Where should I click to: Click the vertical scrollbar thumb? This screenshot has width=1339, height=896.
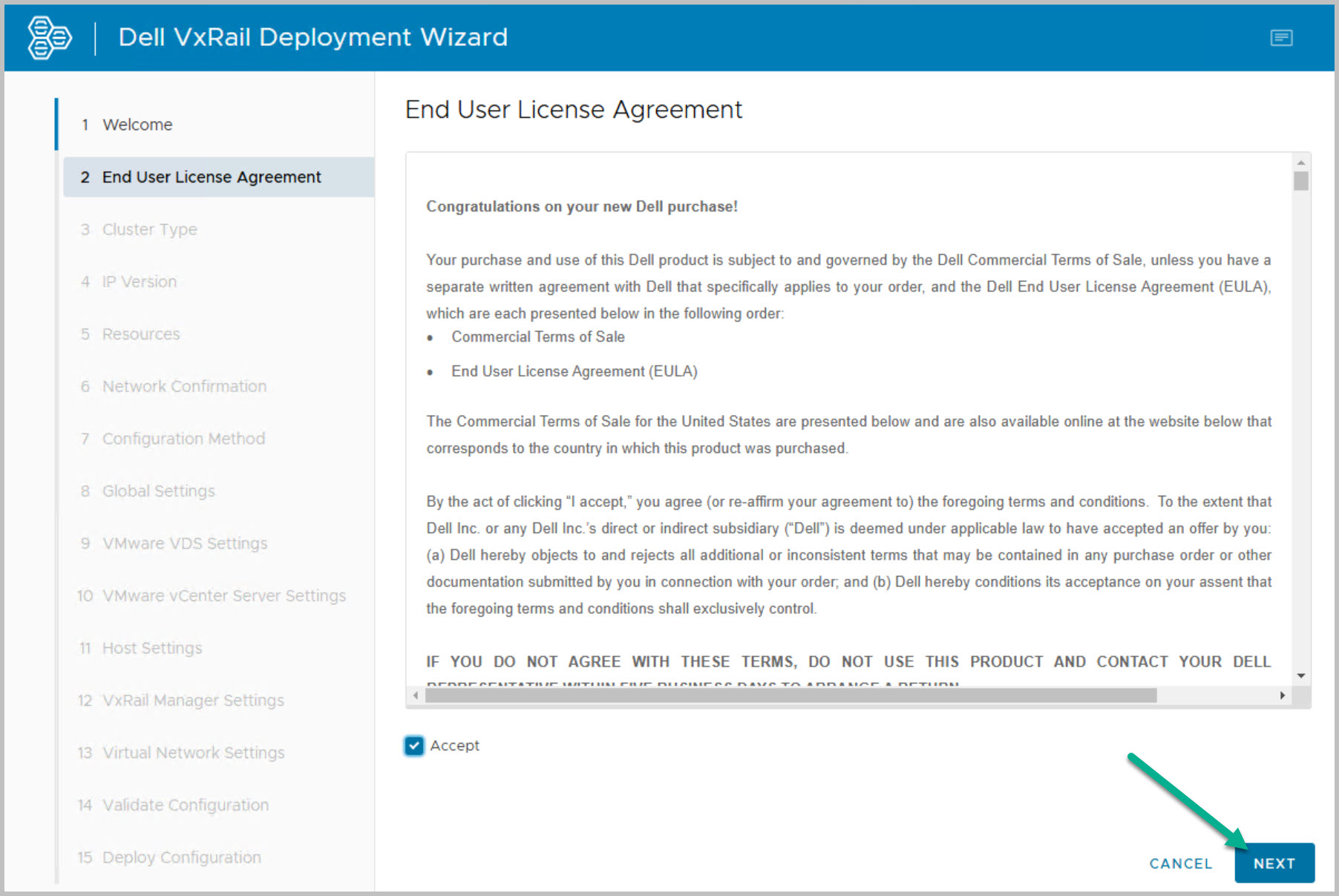[1300, 181]
